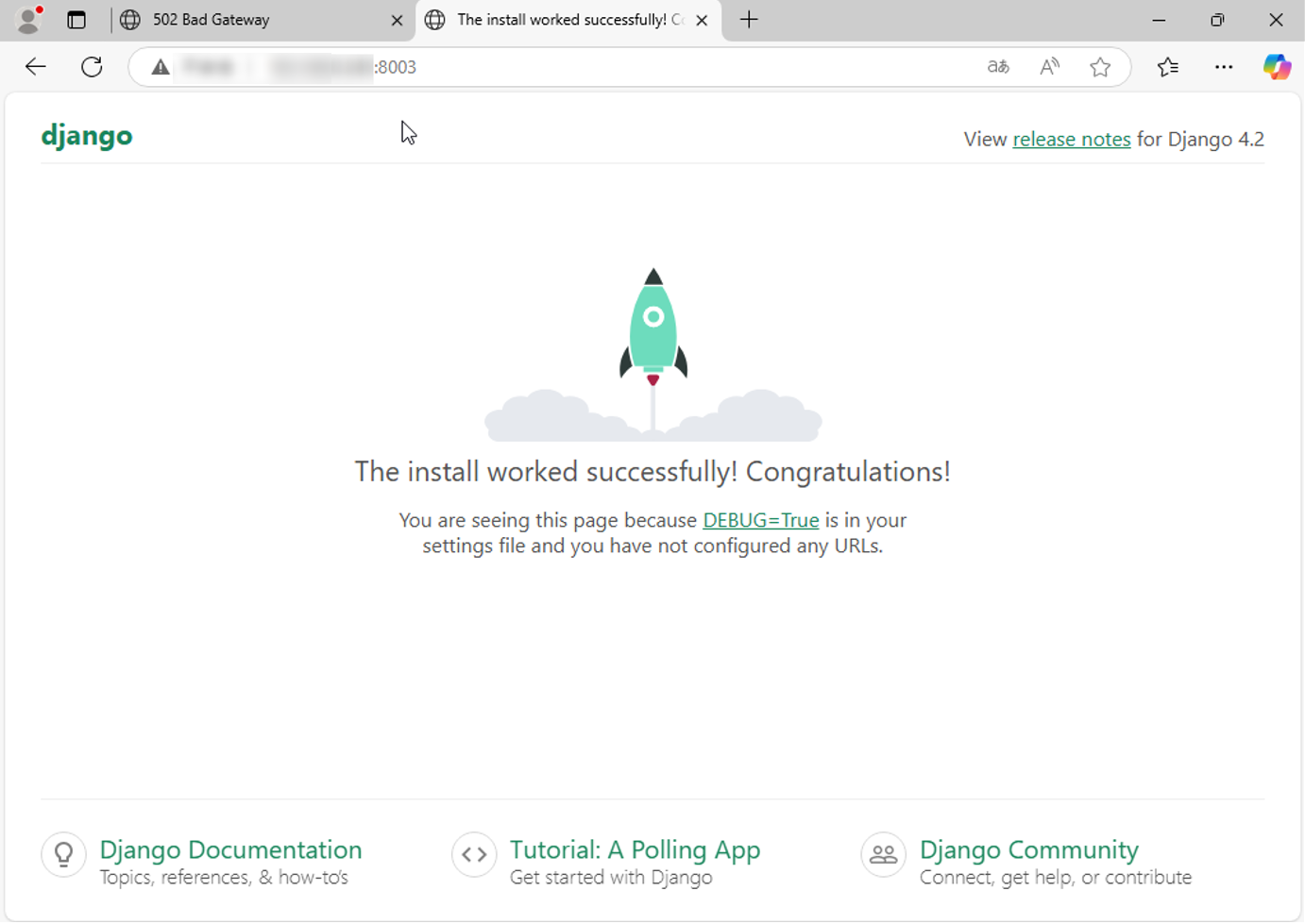
Task: Add page to favorites with star icon
Action: click(x=1100, y=67)
